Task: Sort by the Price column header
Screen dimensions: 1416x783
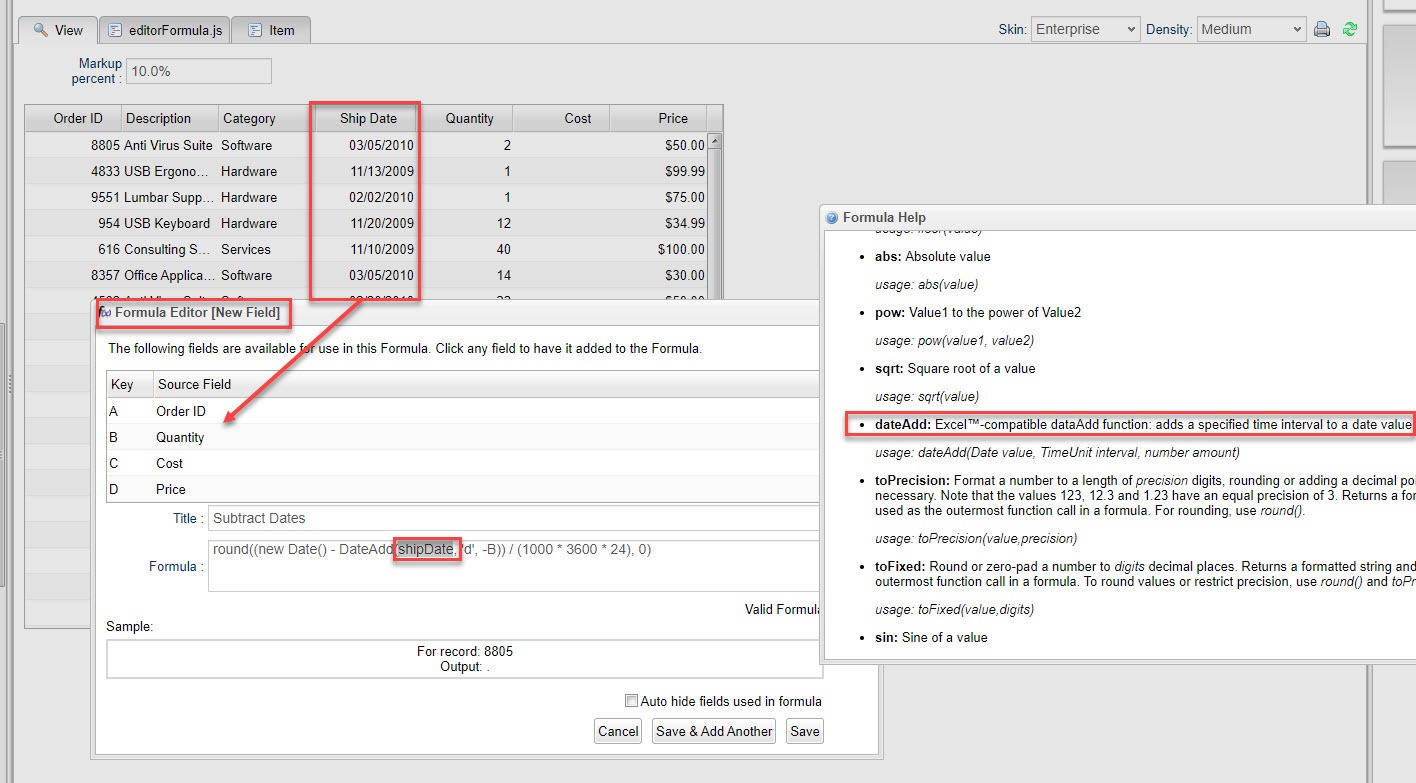Action: pos(658,118)
